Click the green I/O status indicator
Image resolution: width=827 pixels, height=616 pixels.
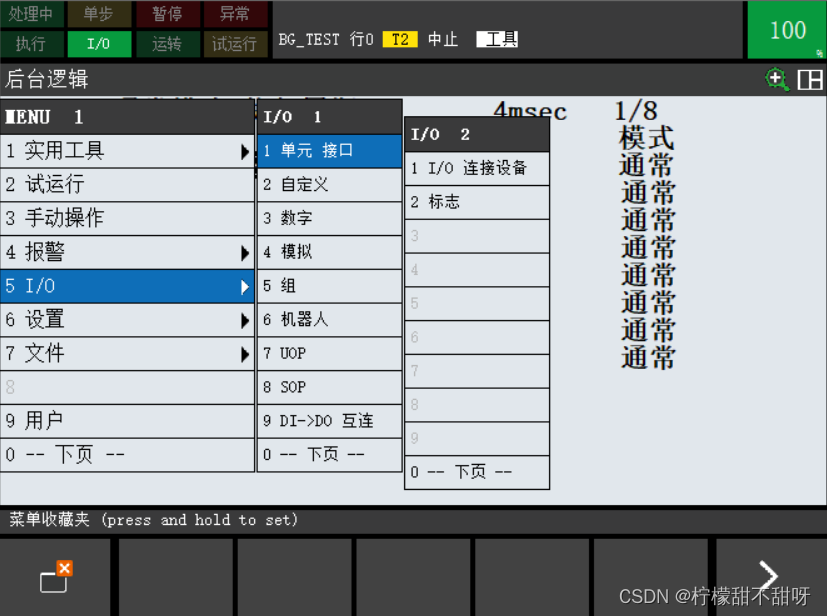pyautogui.click(x=99, y=43)
